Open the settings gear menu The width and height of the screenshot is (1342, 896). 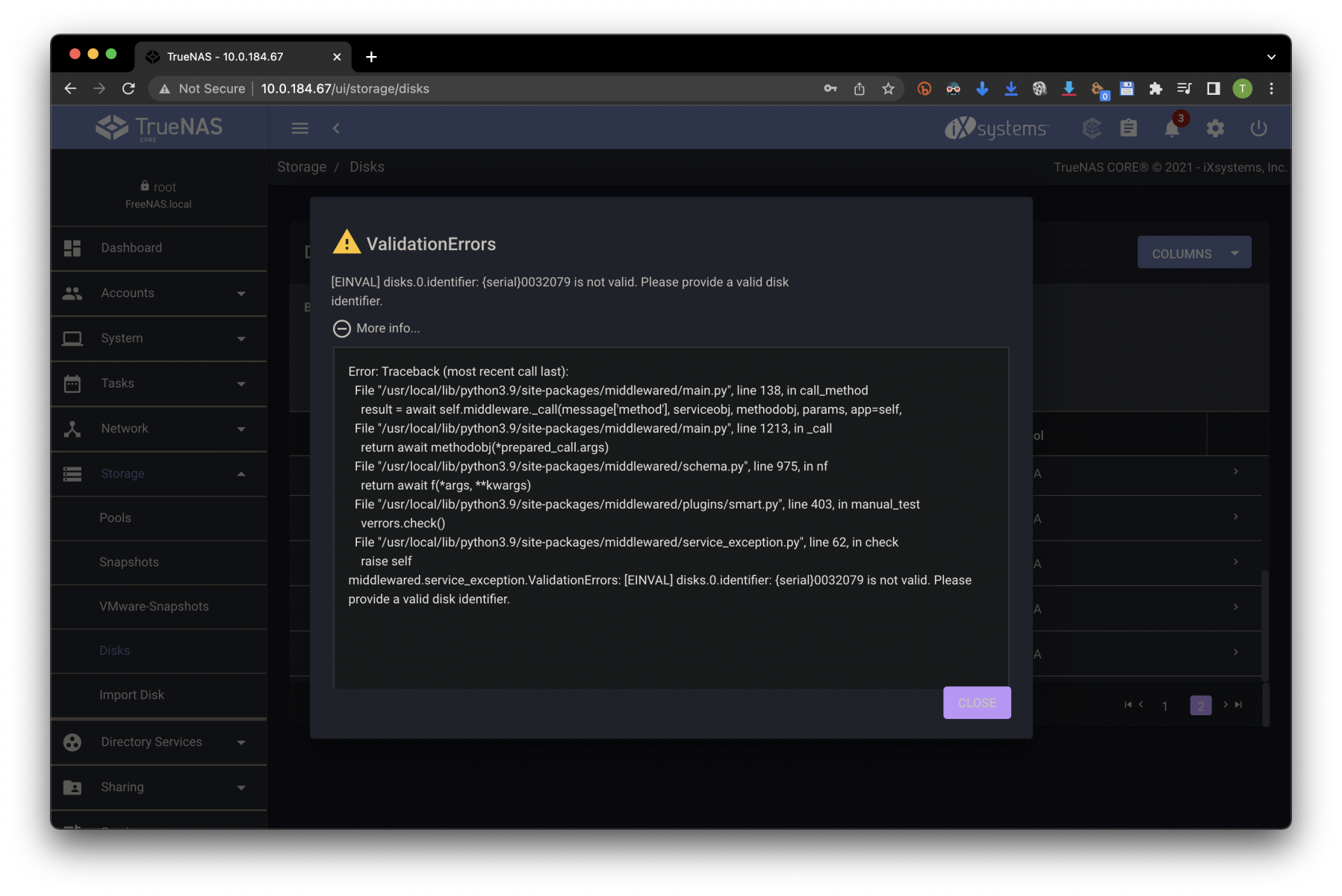(x=1215, y=128)
